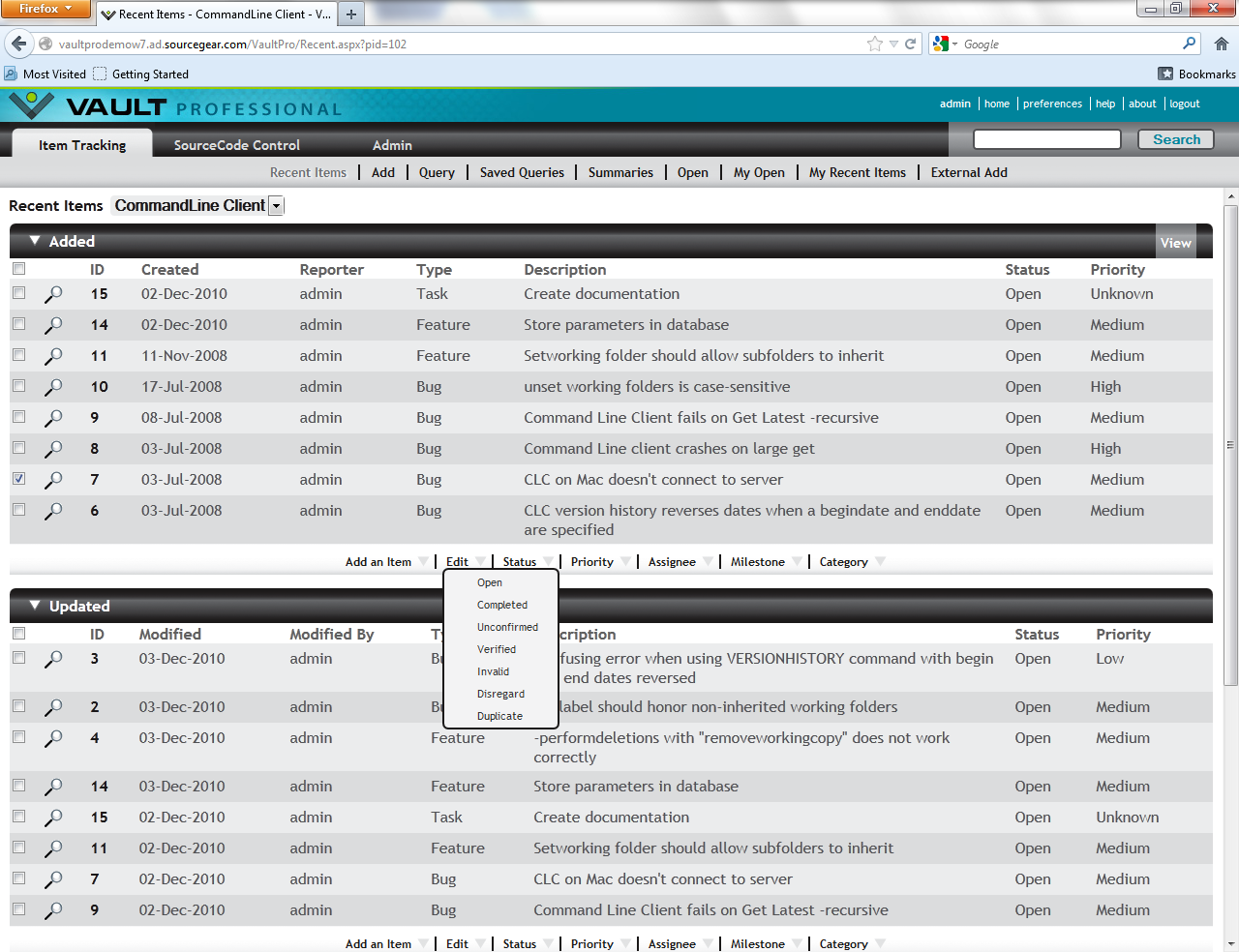This screenshot has height=952, width=1239.
Task: Switch to the SourceCode Control tab
Action: [236, 145]
